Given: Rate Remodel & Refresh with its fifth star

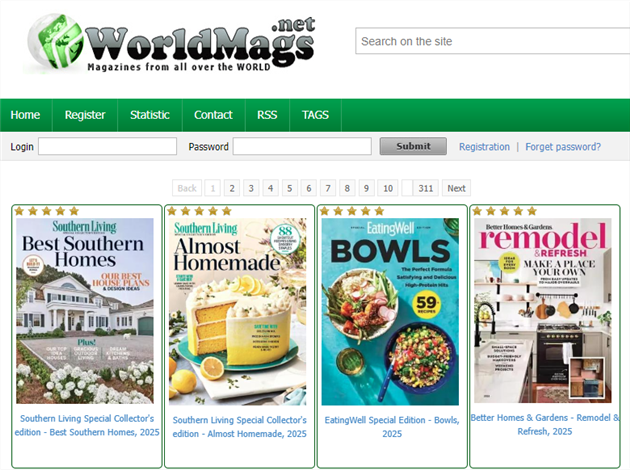Looking at the screenshot, I should pyautogui.click(x=532, y=211).
